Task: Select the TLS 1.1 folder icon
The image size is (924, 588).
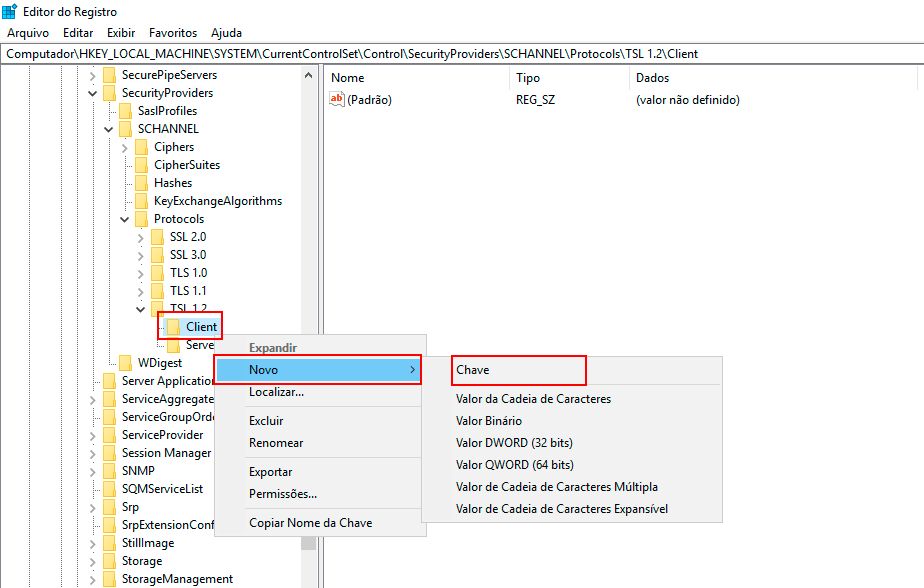Action: (x=157, y=291)
